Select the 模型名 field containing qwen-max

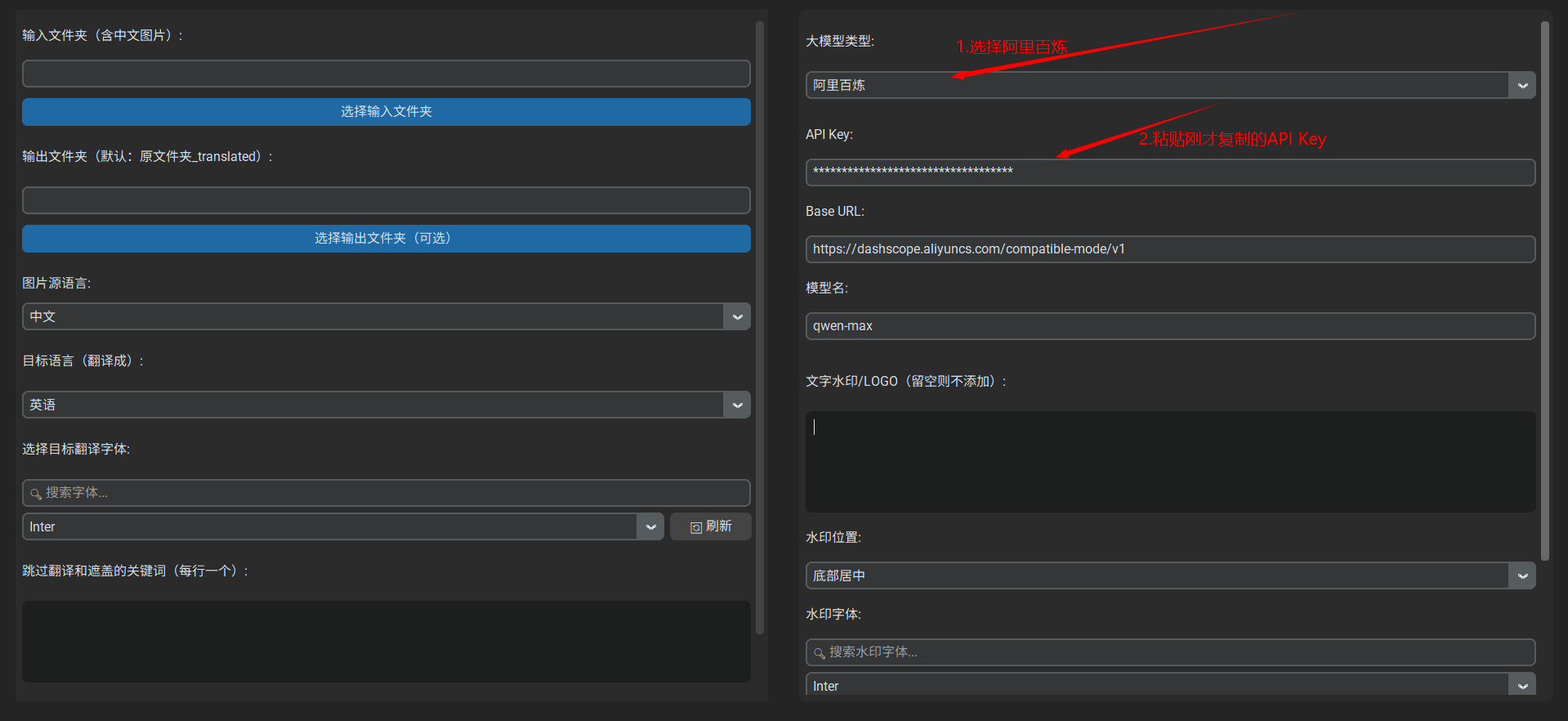point(1169,326)
